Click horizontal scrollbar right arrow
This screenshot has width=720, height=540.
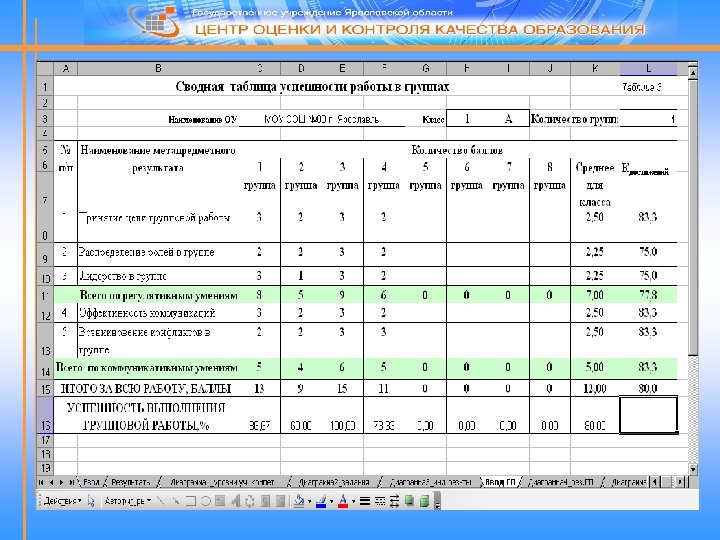[x=681, y=482]
